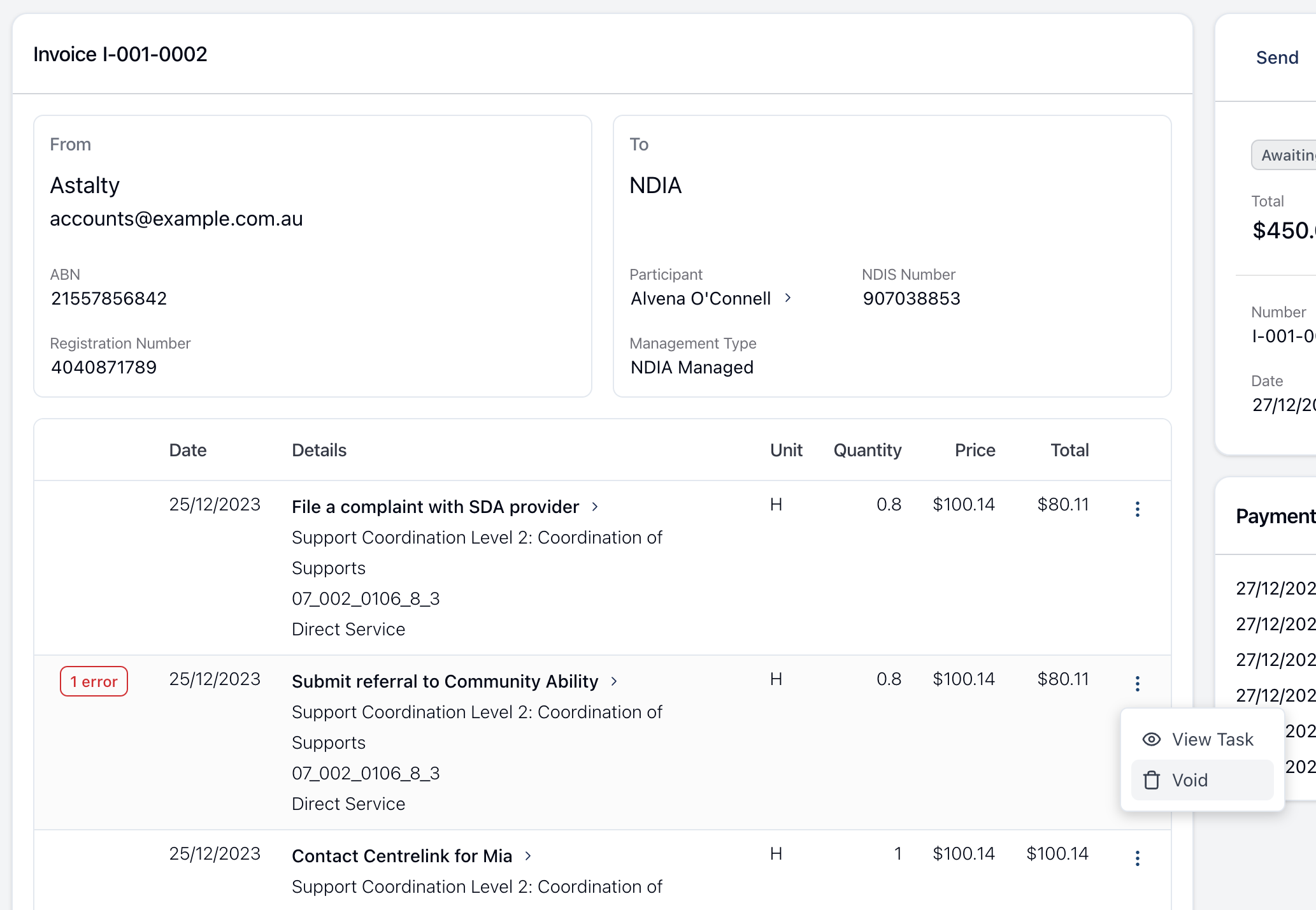Click the Astalty company name
Screen dimensions: 1316x910
point(85,185)
